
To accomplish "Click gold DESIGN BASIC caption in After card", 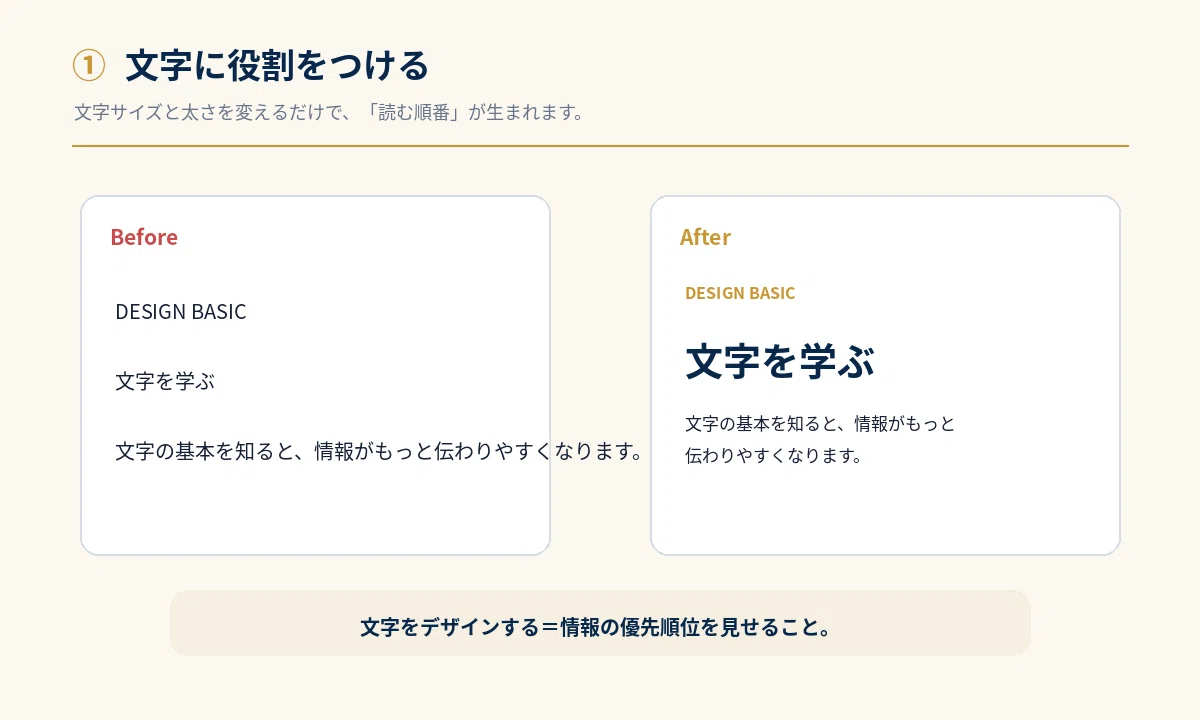I will click(x=740, y=293).
